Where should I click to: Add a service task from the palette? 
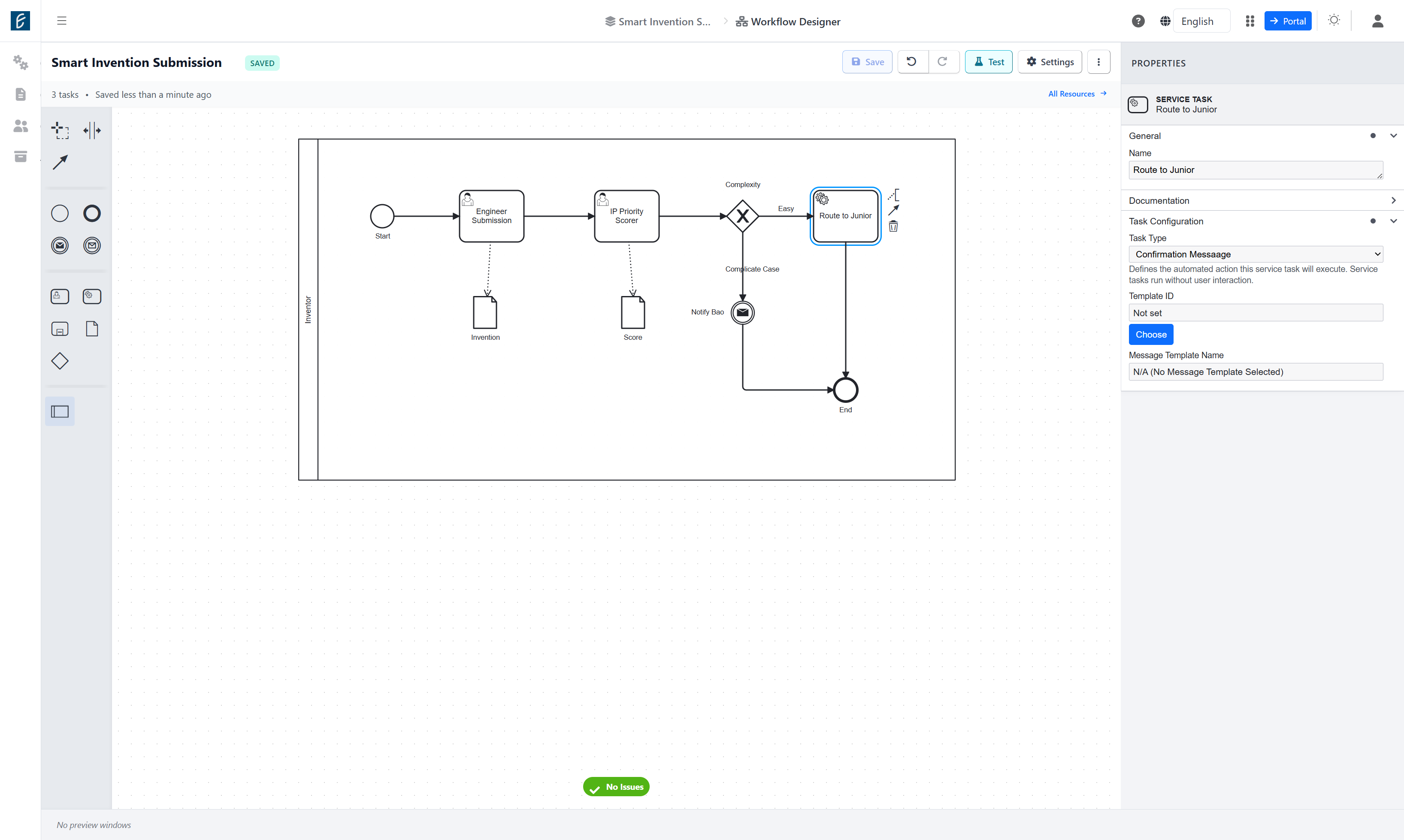pos(92,296)
